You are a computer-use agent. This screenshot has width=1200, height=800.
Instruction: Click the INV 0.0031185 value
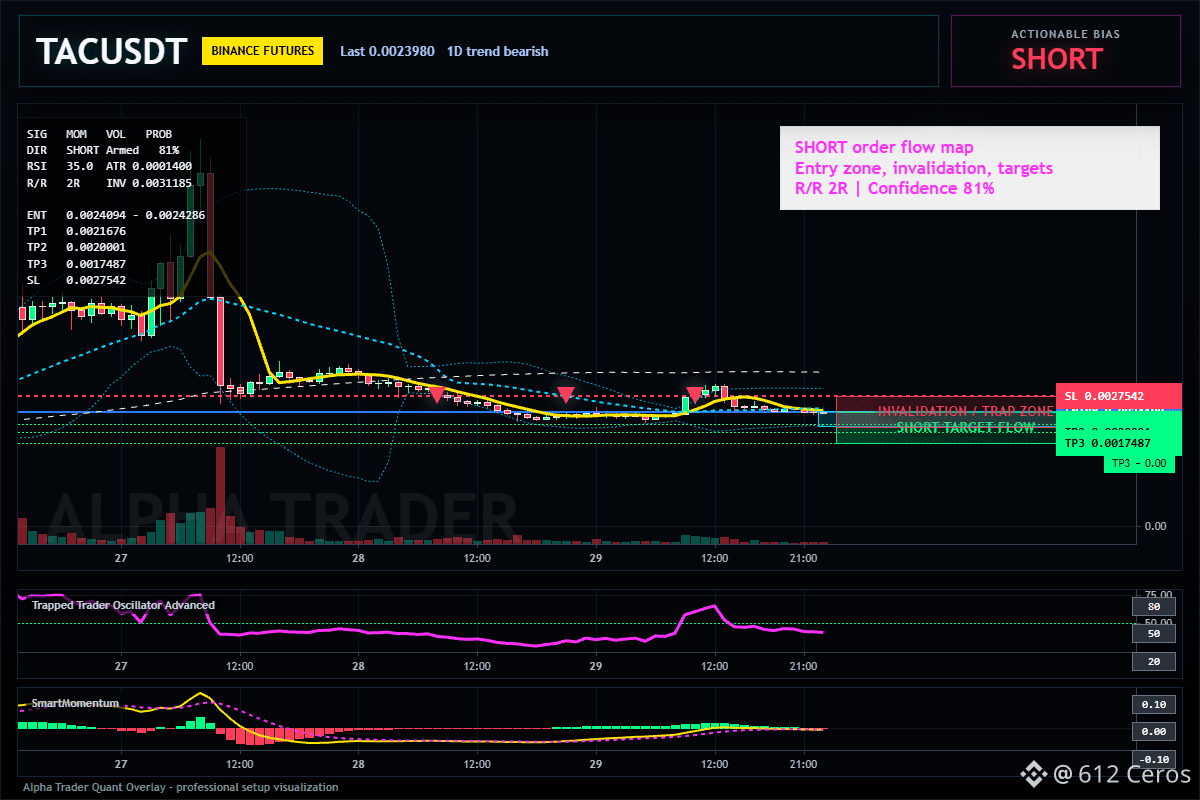click(x=149, y=185)
